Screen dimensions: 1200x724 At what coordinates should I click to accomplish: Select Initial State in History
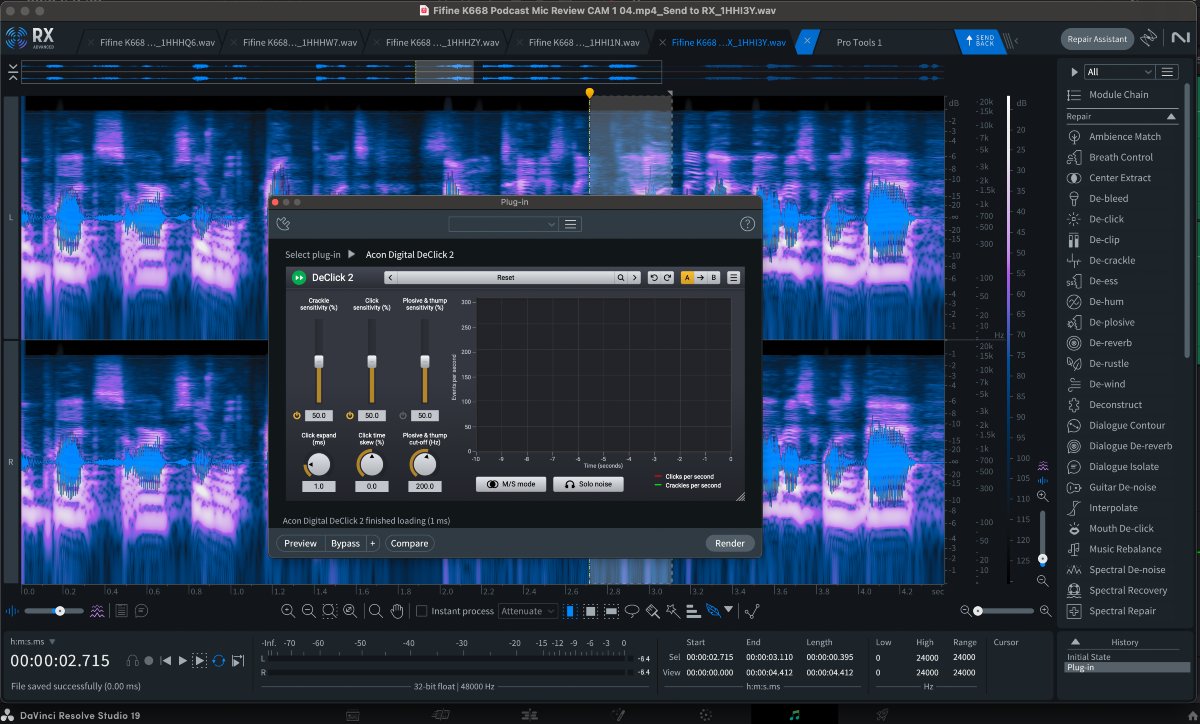1087,657
